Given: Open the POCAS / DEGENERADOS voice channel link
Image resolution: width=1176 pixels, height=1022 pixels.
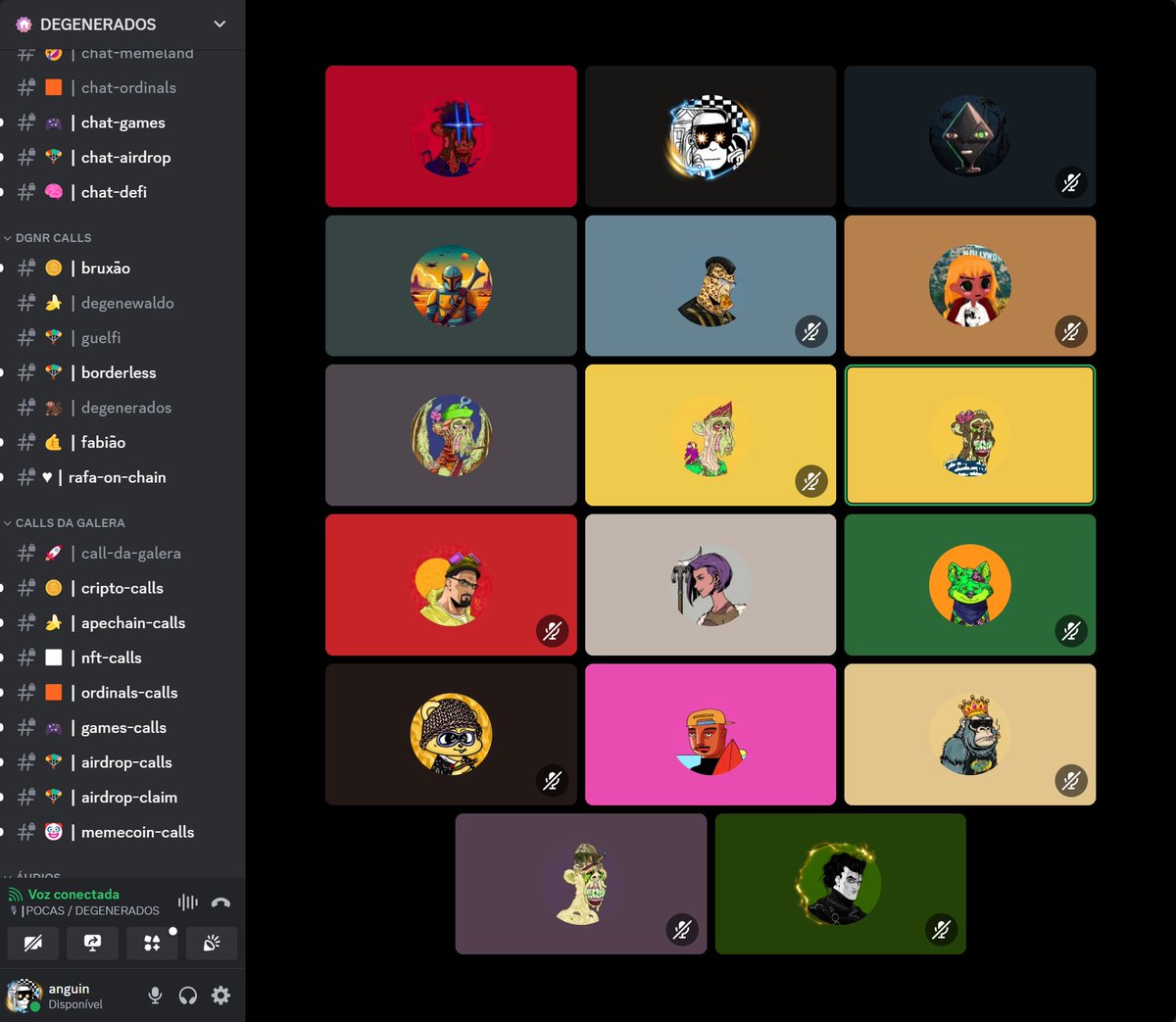Looking at the screenshot, I should 90,910.
